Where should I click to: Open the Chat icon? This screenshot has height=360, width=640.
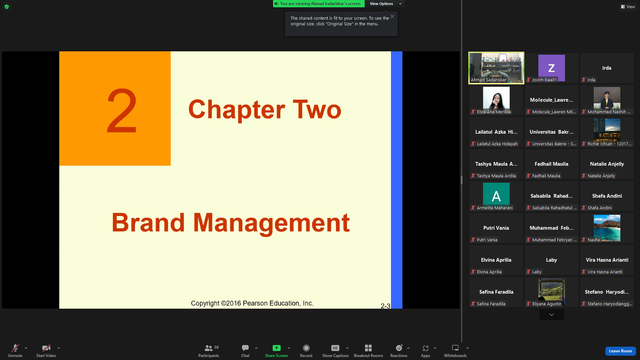(245, 348)
